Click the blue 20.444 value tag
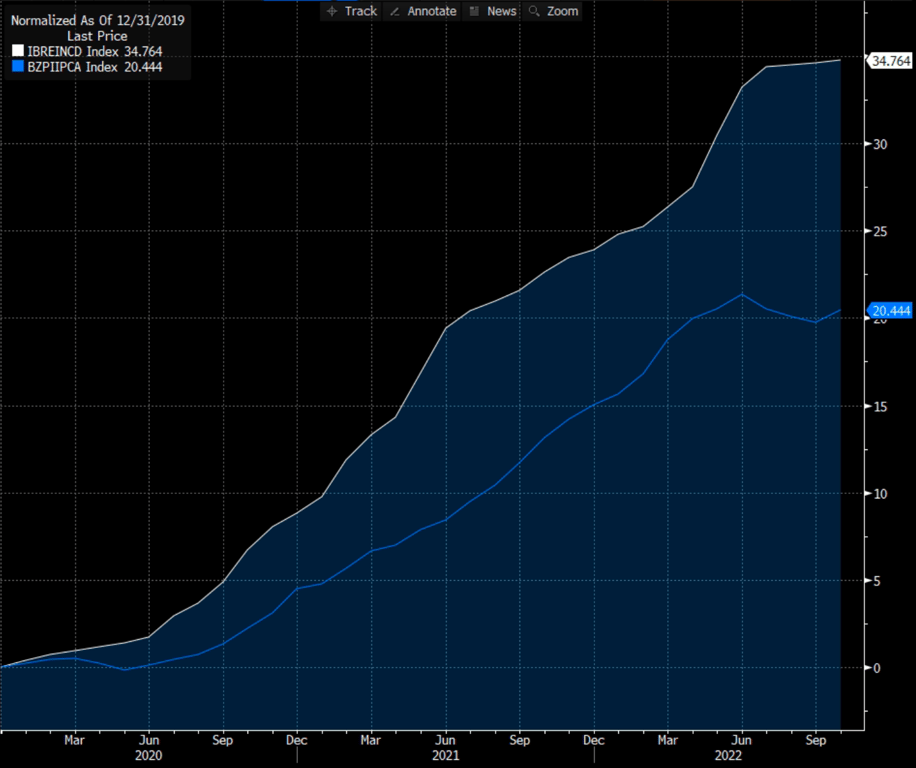The height and width of the screenshot is (768, 916). pos(890,311)
